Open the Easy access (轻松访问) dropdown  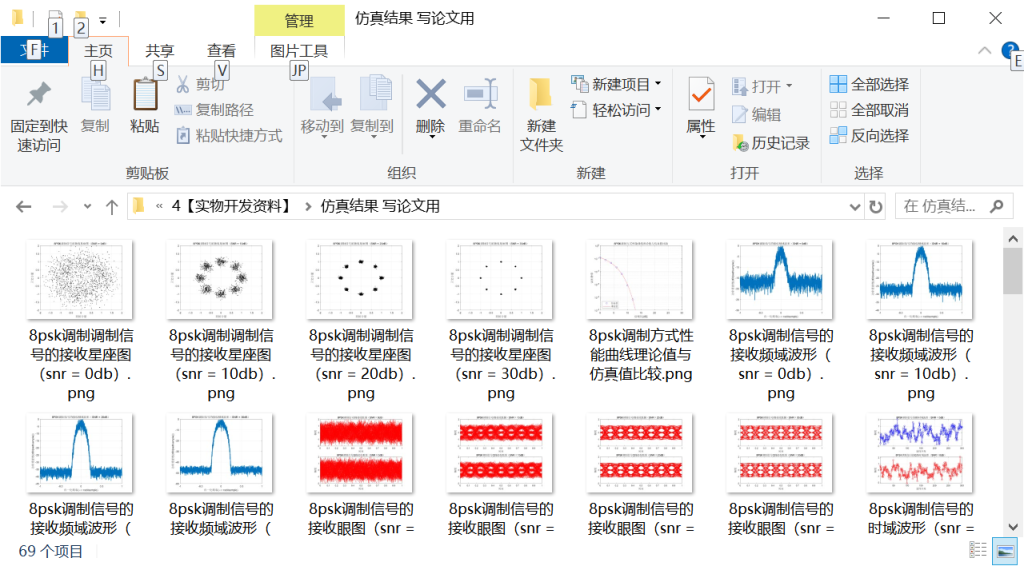(x=616, y=110)
